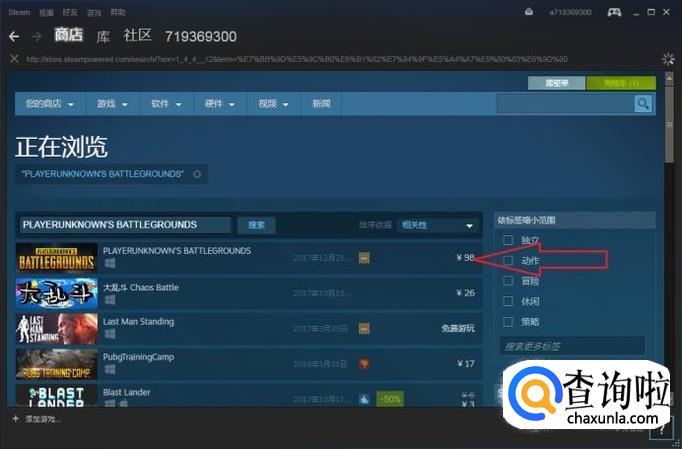Click title Blast Lander
The height and width of the screenshot is (449, 682).
pyautogui.click(x=127, y=392)
